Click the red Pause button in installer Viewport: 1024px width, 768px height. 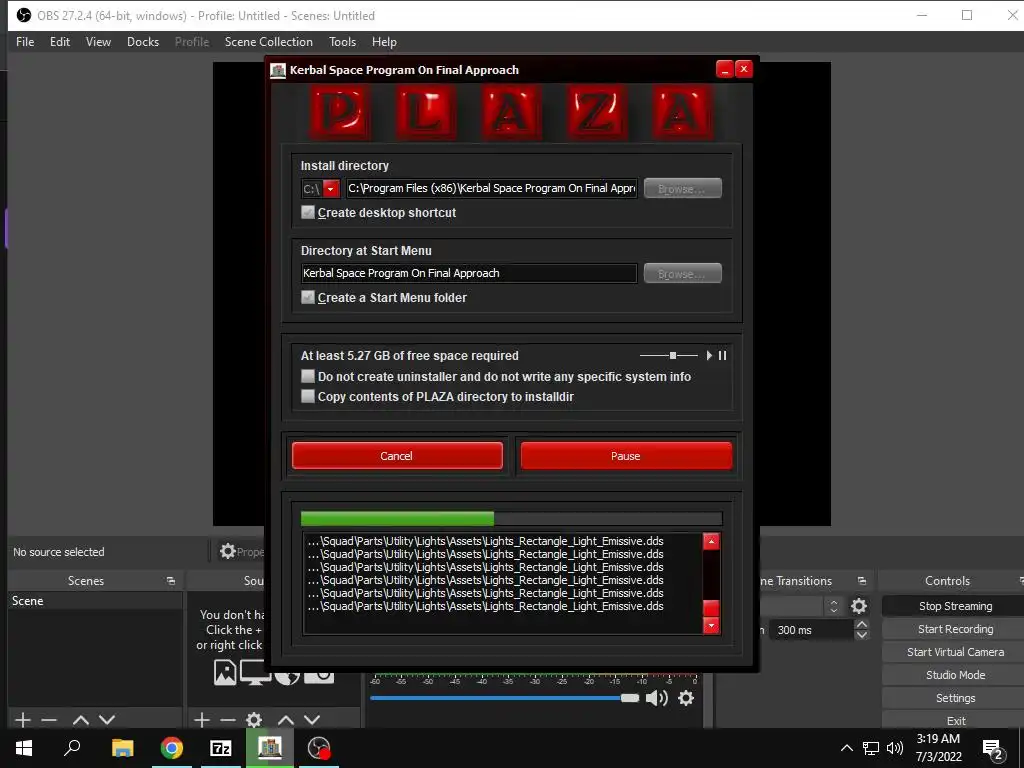(x=626, y=455)
